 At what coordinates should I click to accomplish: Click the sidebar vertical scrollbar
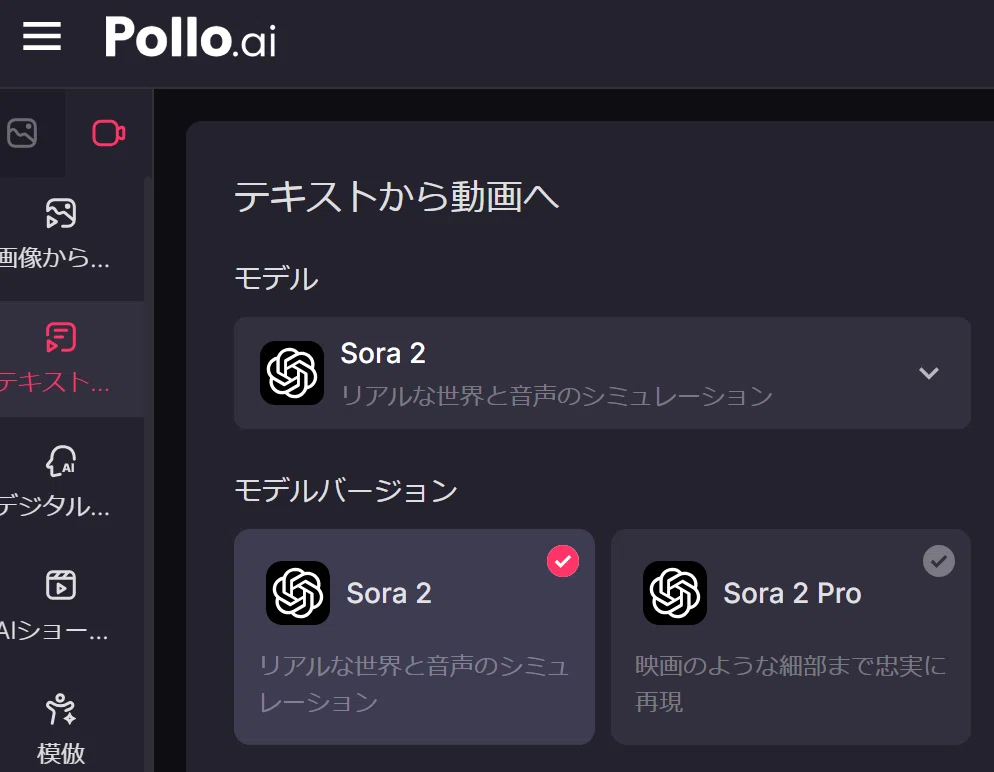(148, 474)
